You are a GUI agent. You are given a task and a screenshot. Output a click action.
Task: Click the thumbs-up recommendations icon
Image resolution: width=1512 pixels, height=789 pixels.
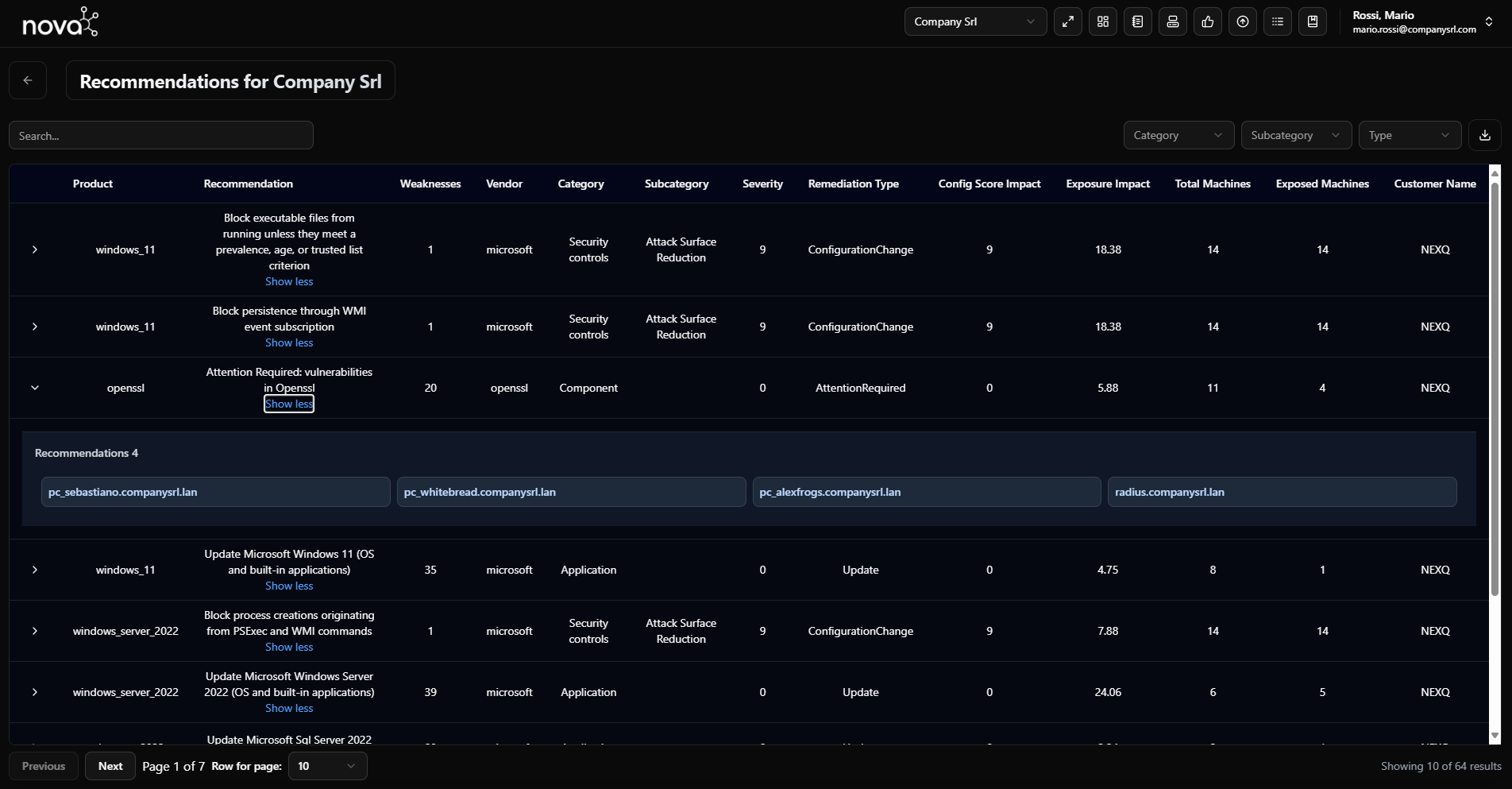tap(1208, 22)
